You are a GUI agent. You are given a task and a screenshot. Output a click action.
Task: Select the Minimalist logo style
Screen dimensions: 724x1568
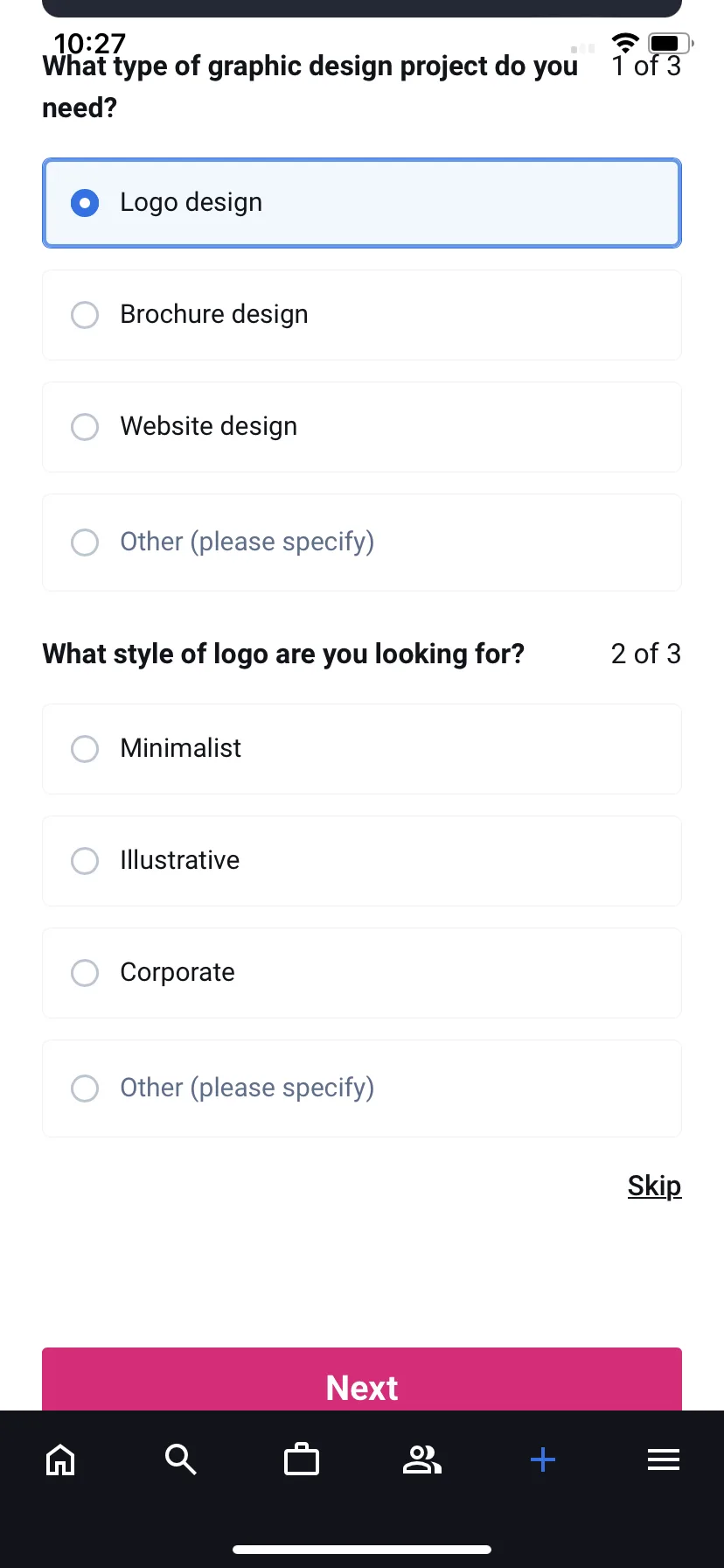(x=362, y=749)
